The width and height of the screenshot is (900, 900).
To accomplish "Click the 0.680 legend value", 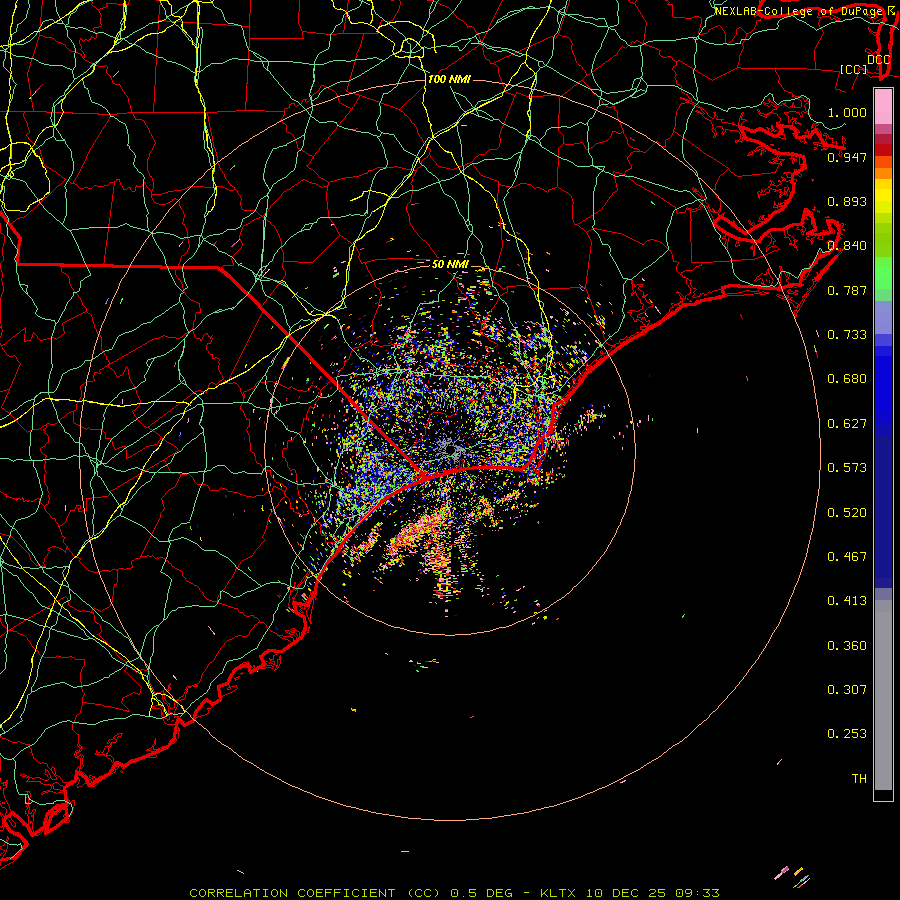I will (x=847, y=379).
